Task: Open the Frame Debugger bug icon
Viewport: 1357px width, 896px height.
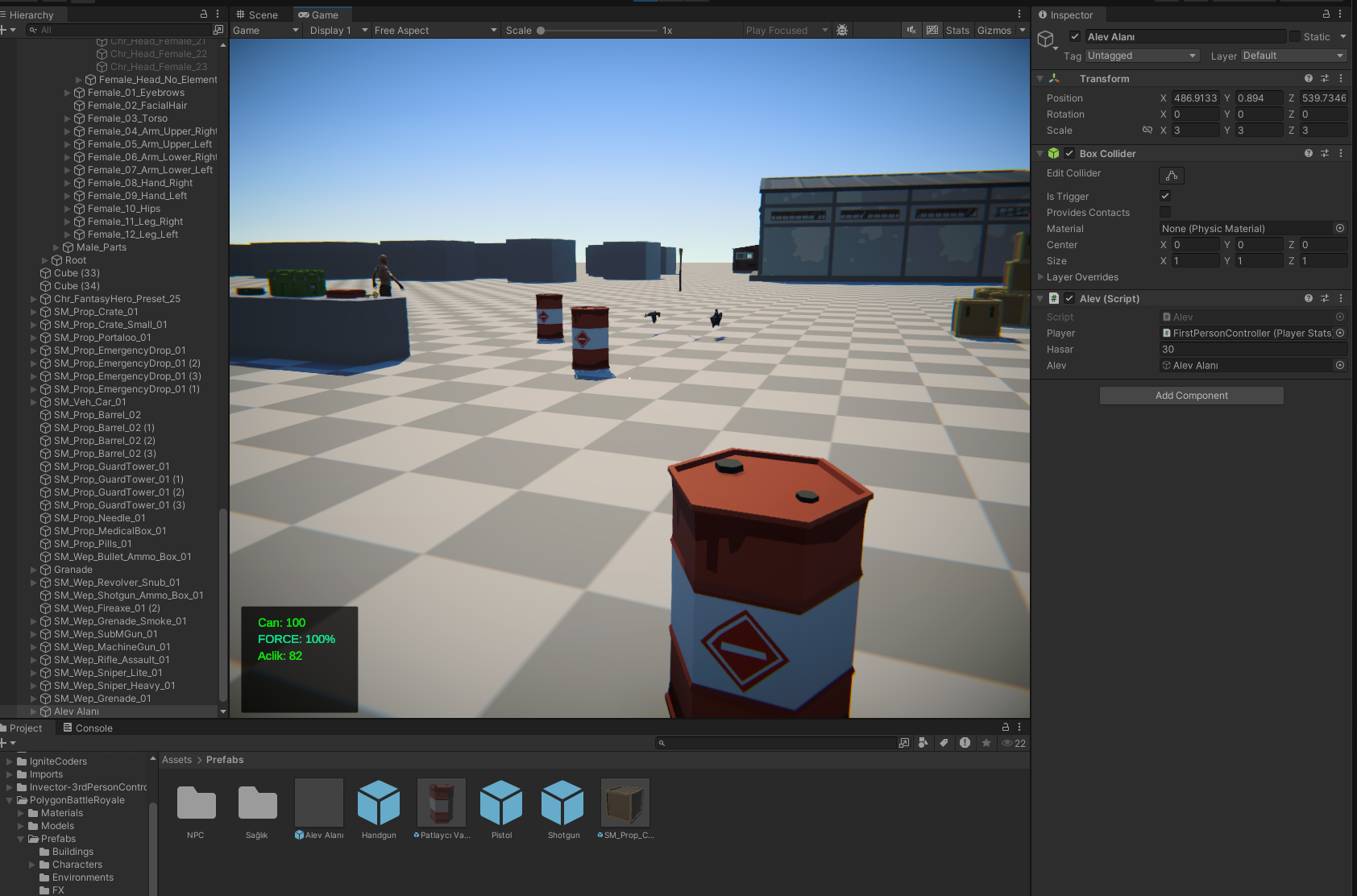Action: (842, 31)
